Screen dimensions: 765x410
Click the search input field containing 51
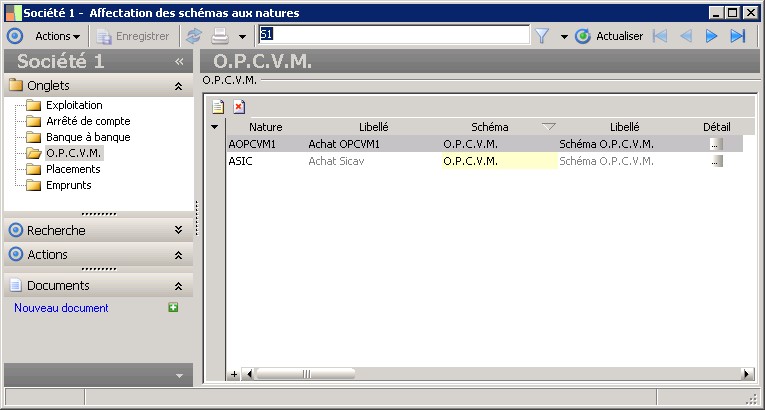tap(394, 35)
